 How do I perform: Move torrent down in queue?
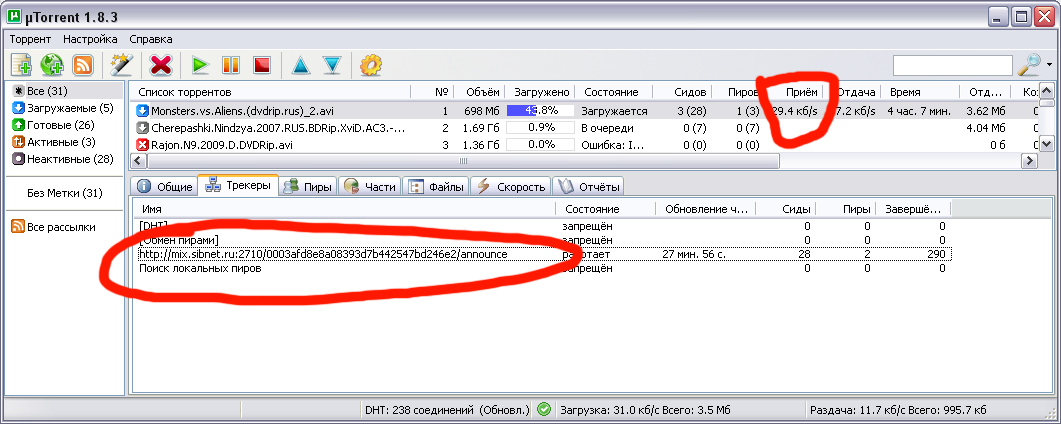(x=332, y=65)
